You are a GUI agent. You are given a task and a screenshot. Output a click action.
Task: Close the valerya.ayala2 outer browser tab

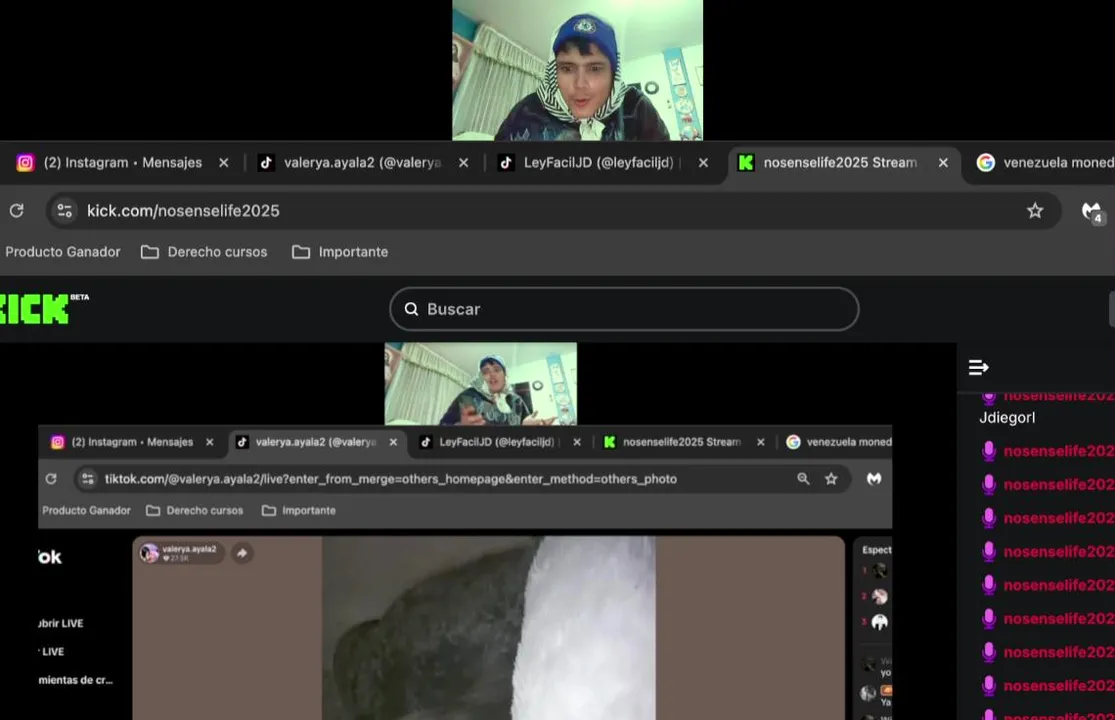click(464, 163)
